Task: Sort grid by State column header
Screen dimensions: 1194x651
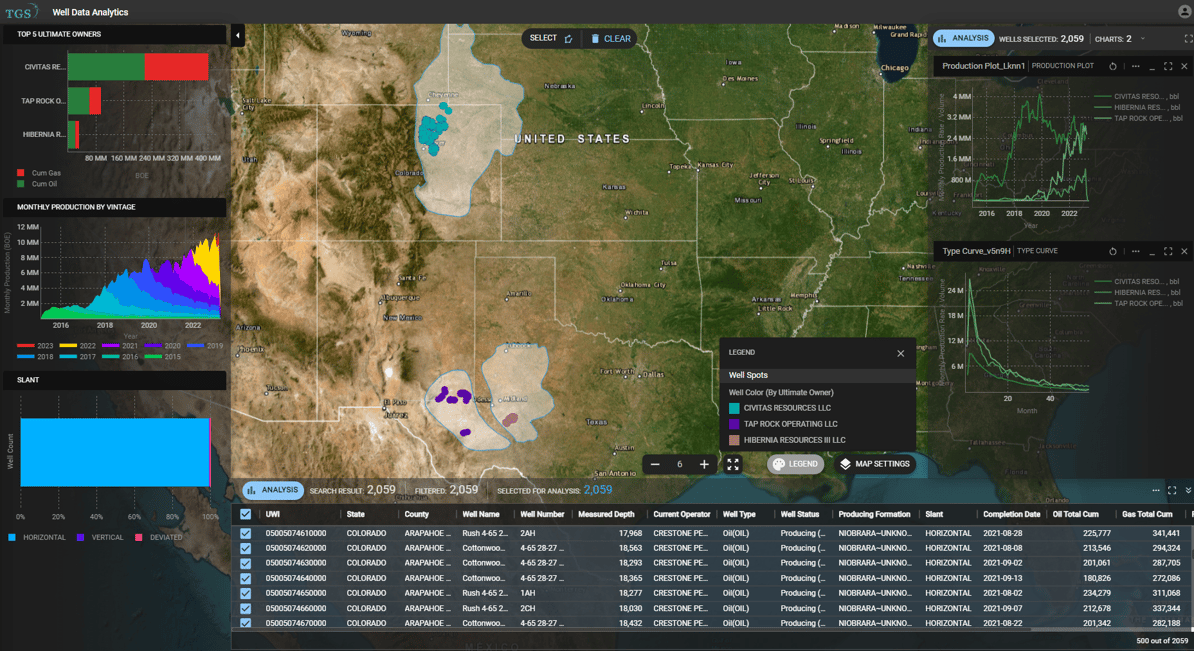Action: (x=356, y=515)
